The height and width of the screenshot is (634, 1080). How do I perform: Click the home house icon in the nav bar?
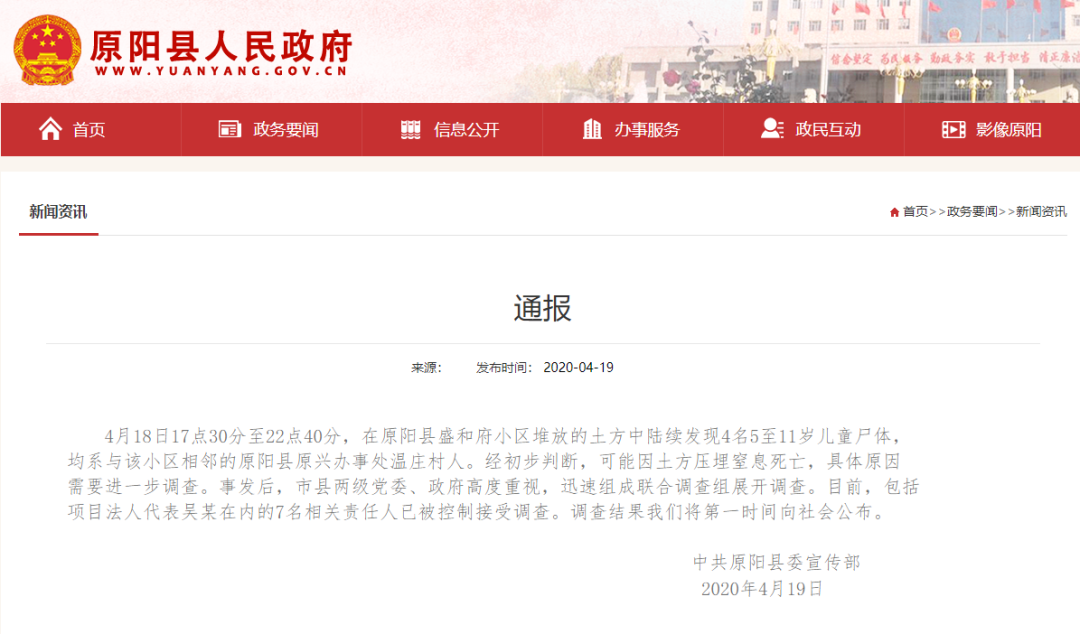point(50,129)
